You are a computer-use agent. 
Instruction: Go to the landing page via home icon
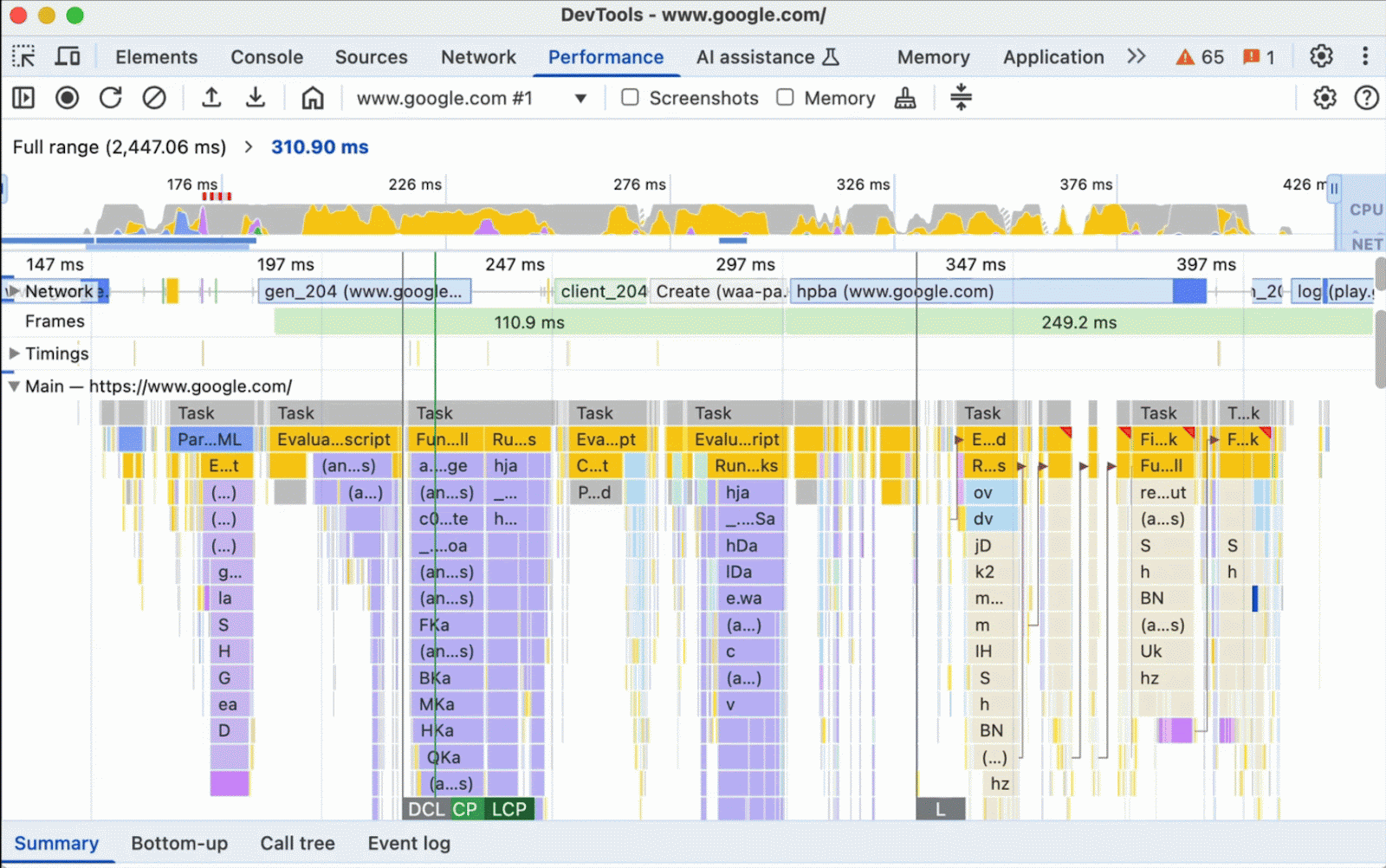pyautogui.click(x=313, y=98)
